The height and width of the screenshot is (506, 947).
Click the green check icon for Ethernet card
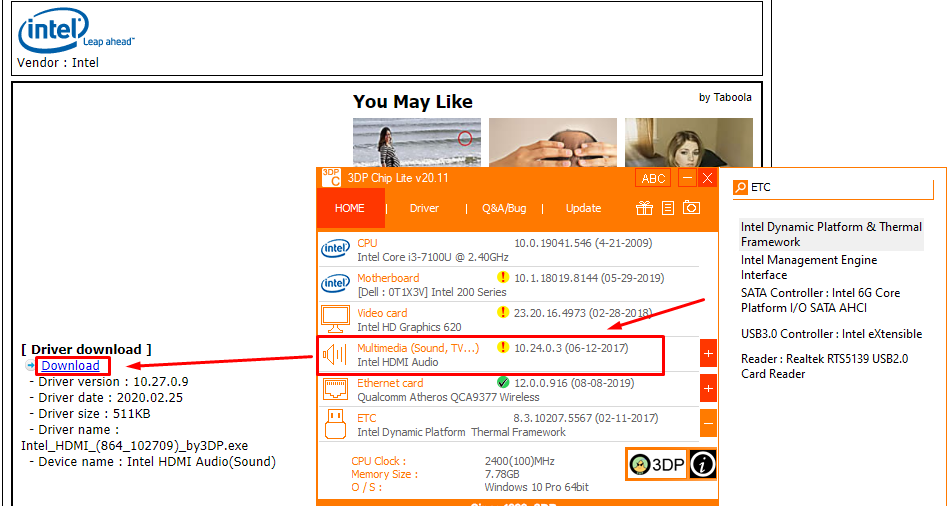pos(502,383)
